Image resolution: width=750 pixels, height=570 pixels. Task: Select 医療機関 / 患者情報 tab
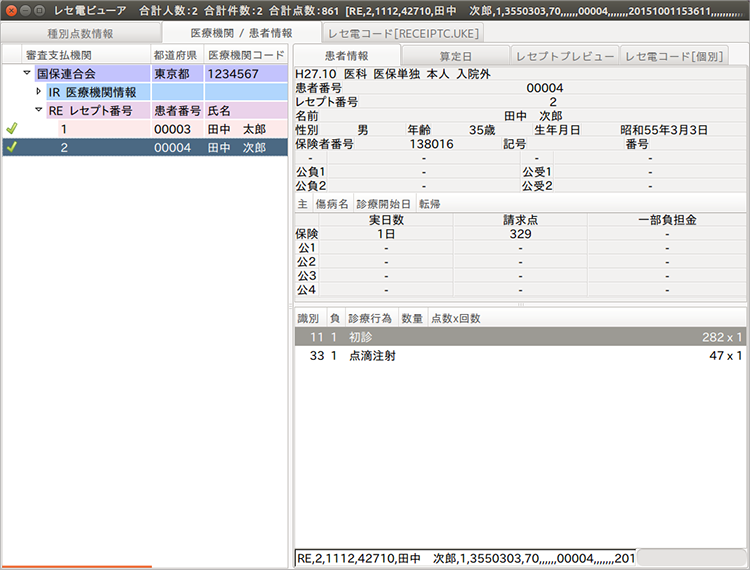coord(242,33)
